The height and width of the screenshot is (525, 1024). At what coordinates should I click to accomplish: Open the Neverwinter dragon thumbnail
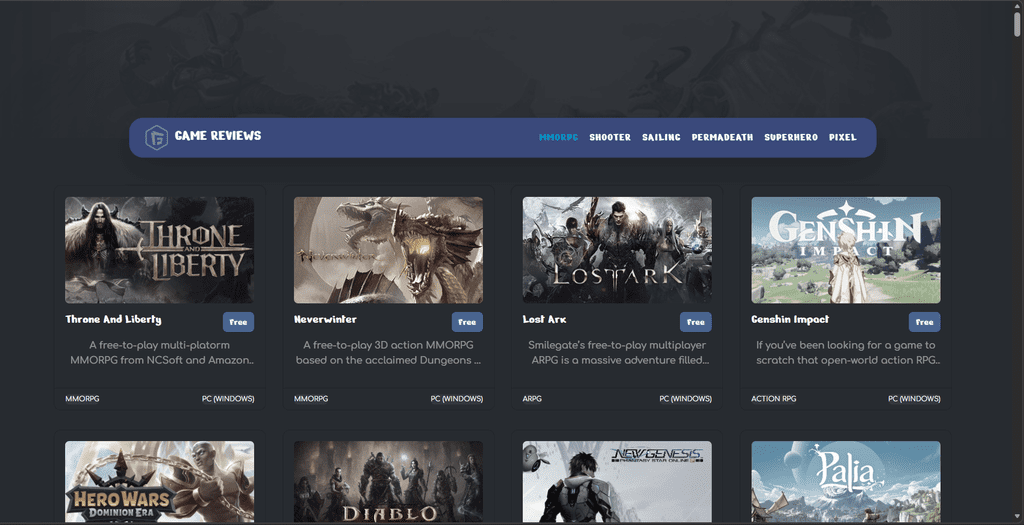click(x=389, y=250)
